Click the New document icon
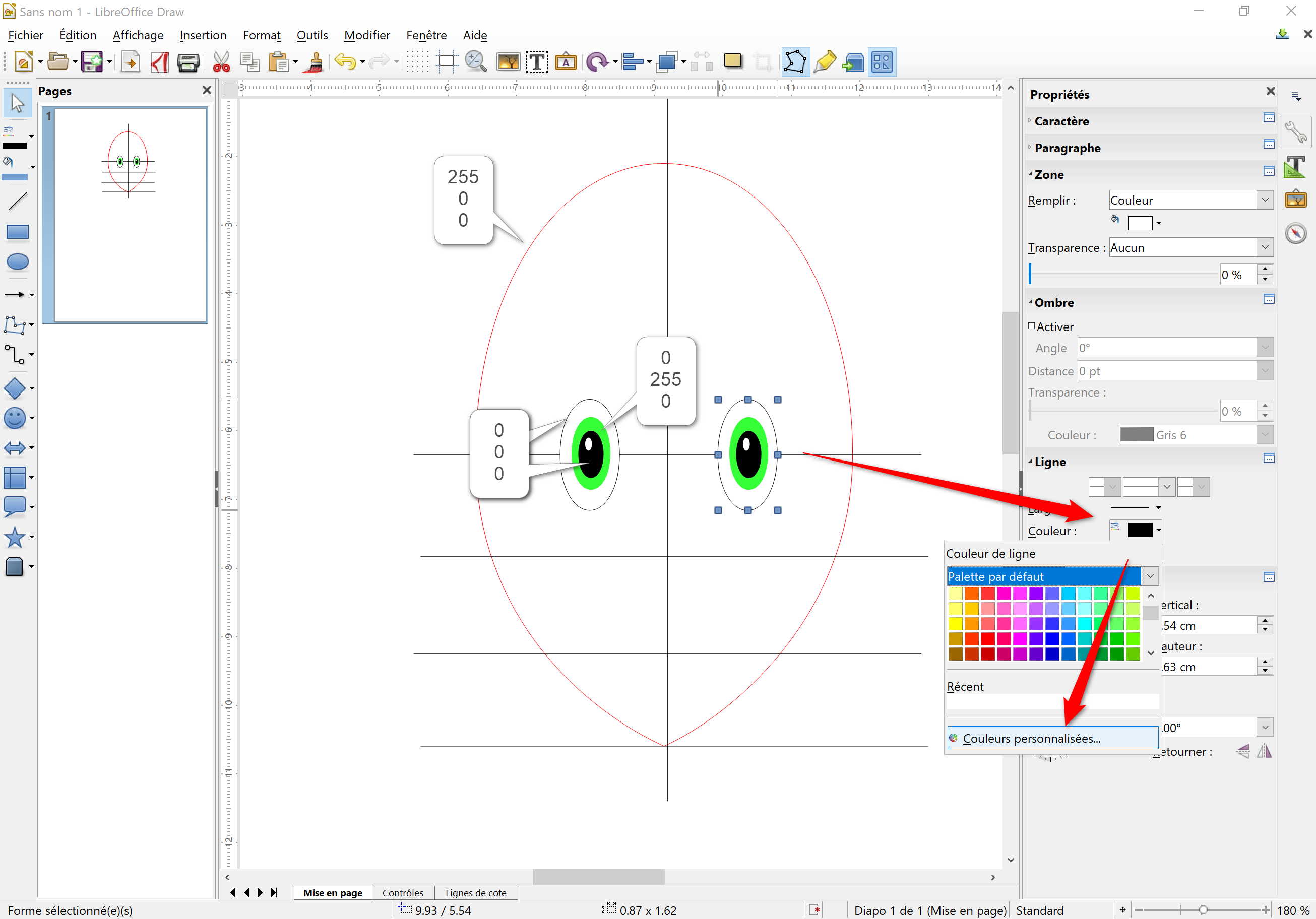Image resolution: width=1316 pixels, height=919 pixels. 23,61
